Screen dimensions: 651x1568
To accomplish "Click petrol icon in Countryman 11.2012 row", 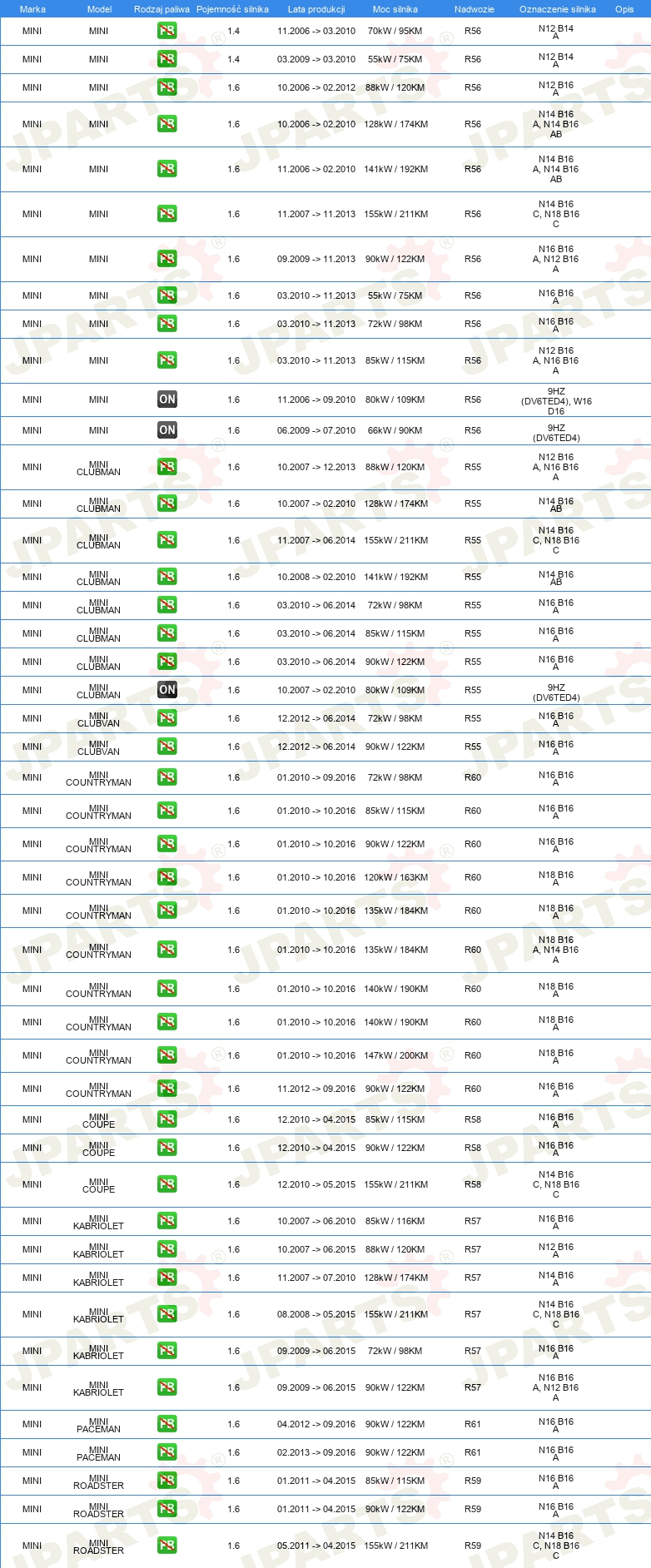I will 167,1089.
